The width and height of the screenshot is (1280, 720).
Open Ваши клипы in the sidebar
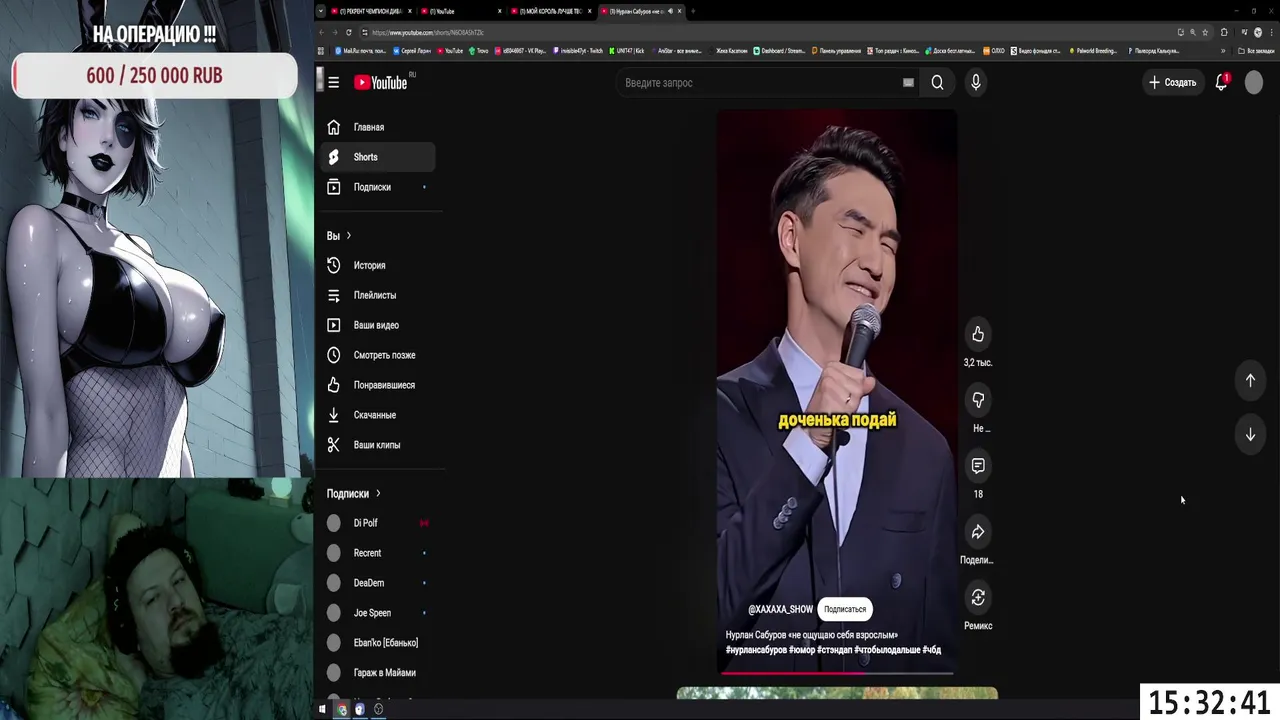pyautogui.click(x=378, y=445)
